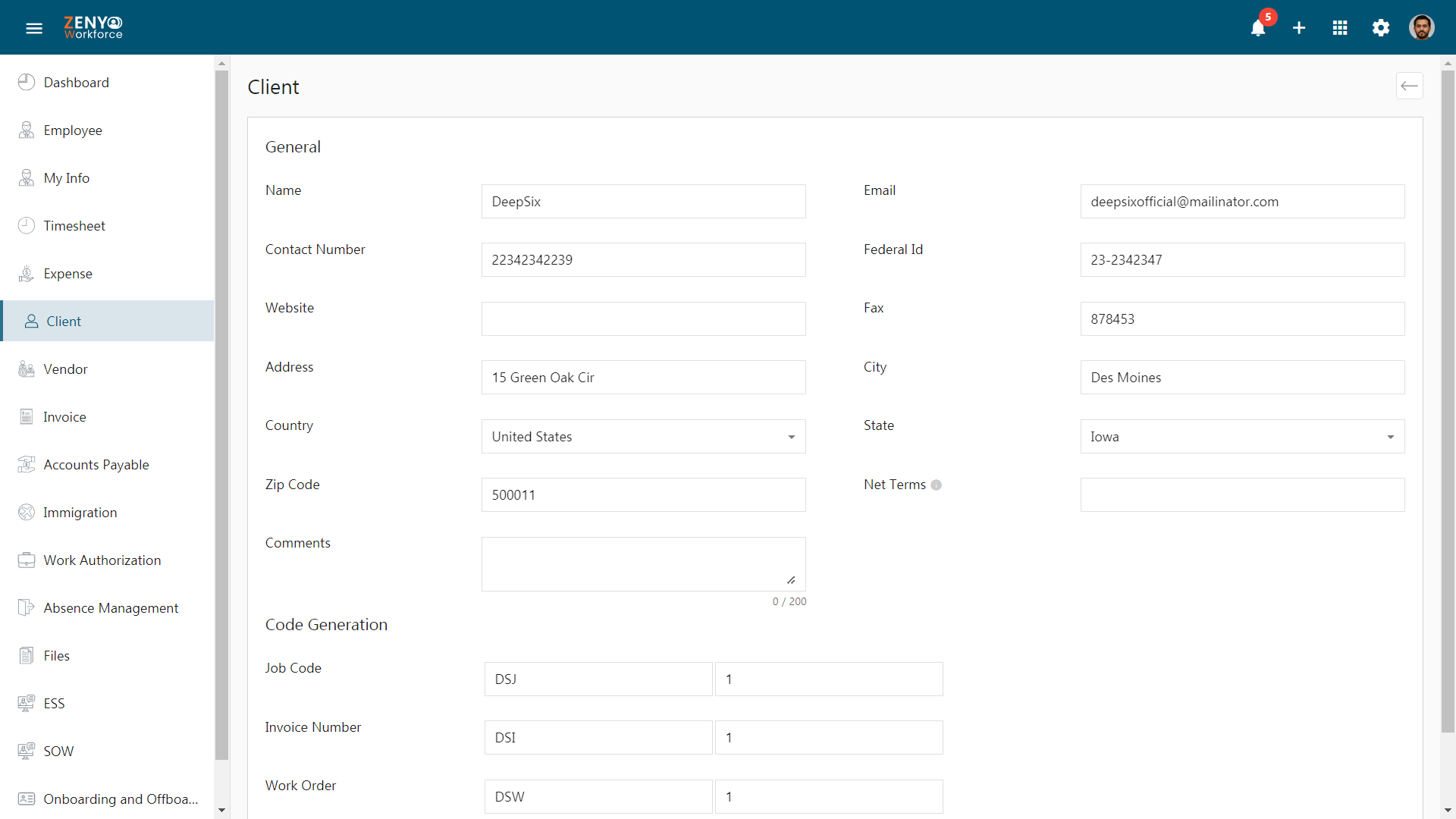
Task: Click the Name input field
Action: pyautogui.click(x=643, y=200)
